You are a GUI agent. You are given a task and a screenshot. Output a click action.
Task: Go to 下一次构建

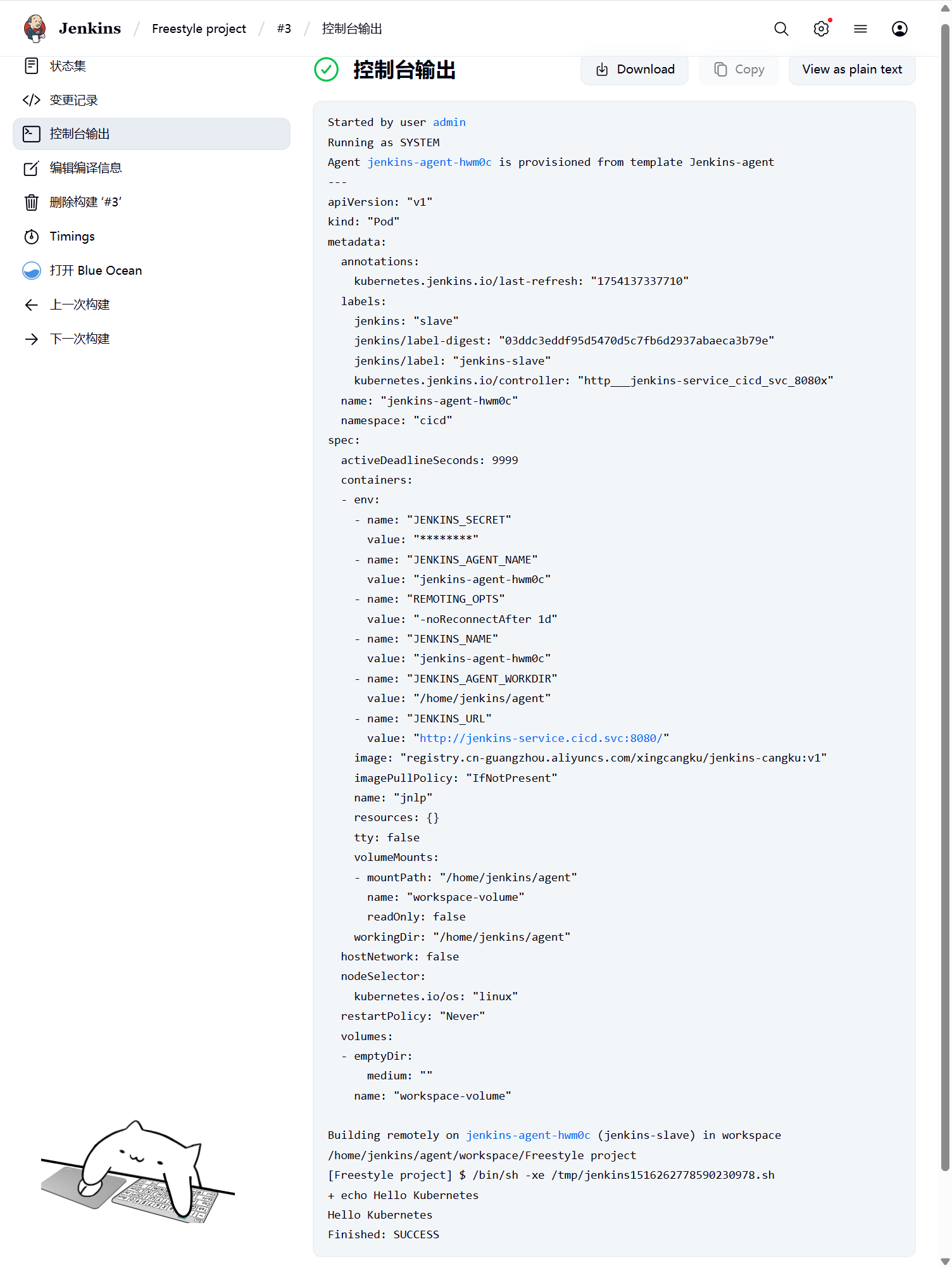(x=152, y=339)
